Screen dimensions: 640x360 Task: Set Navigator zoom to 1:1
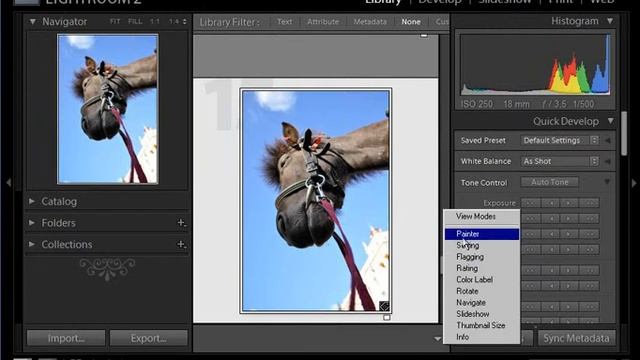155,22
